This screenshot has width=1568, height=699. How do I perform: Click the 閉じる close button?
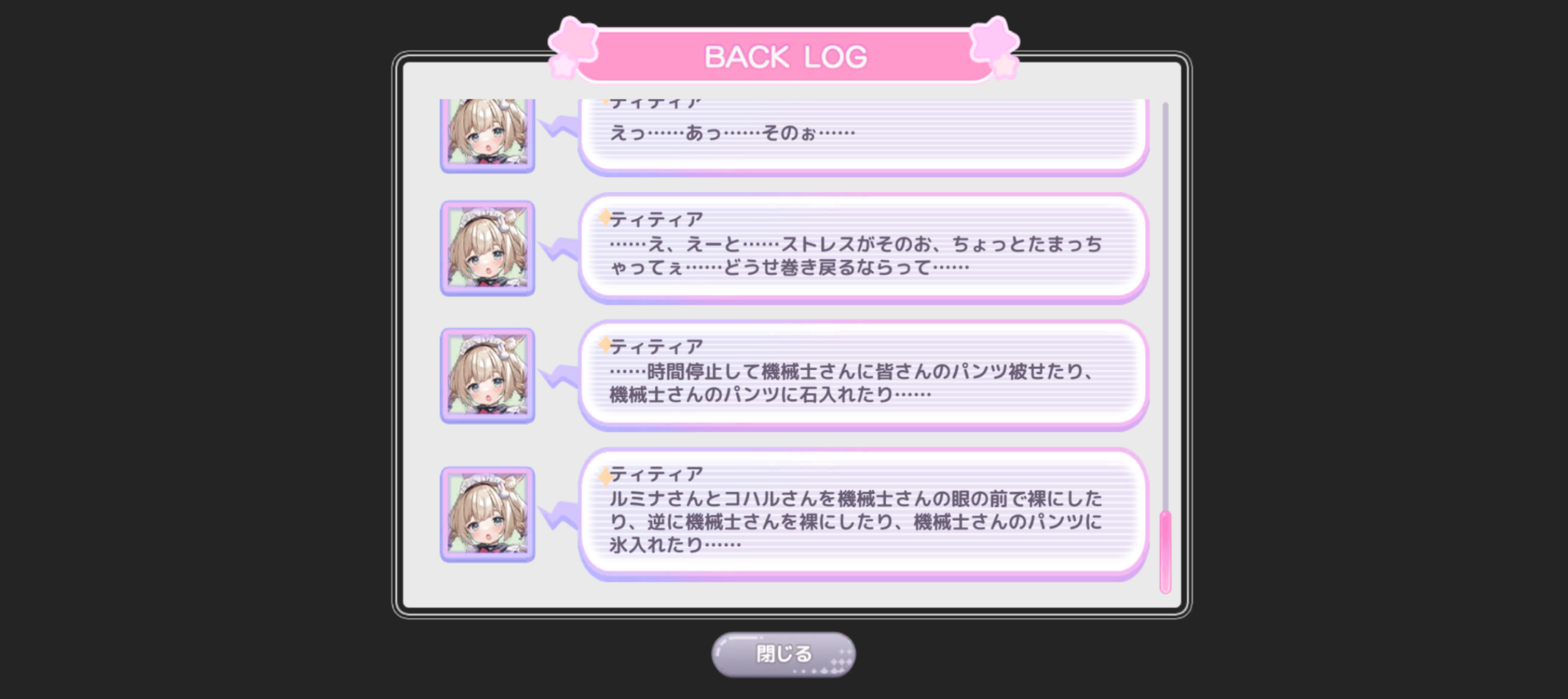click(x=783, y=654)
